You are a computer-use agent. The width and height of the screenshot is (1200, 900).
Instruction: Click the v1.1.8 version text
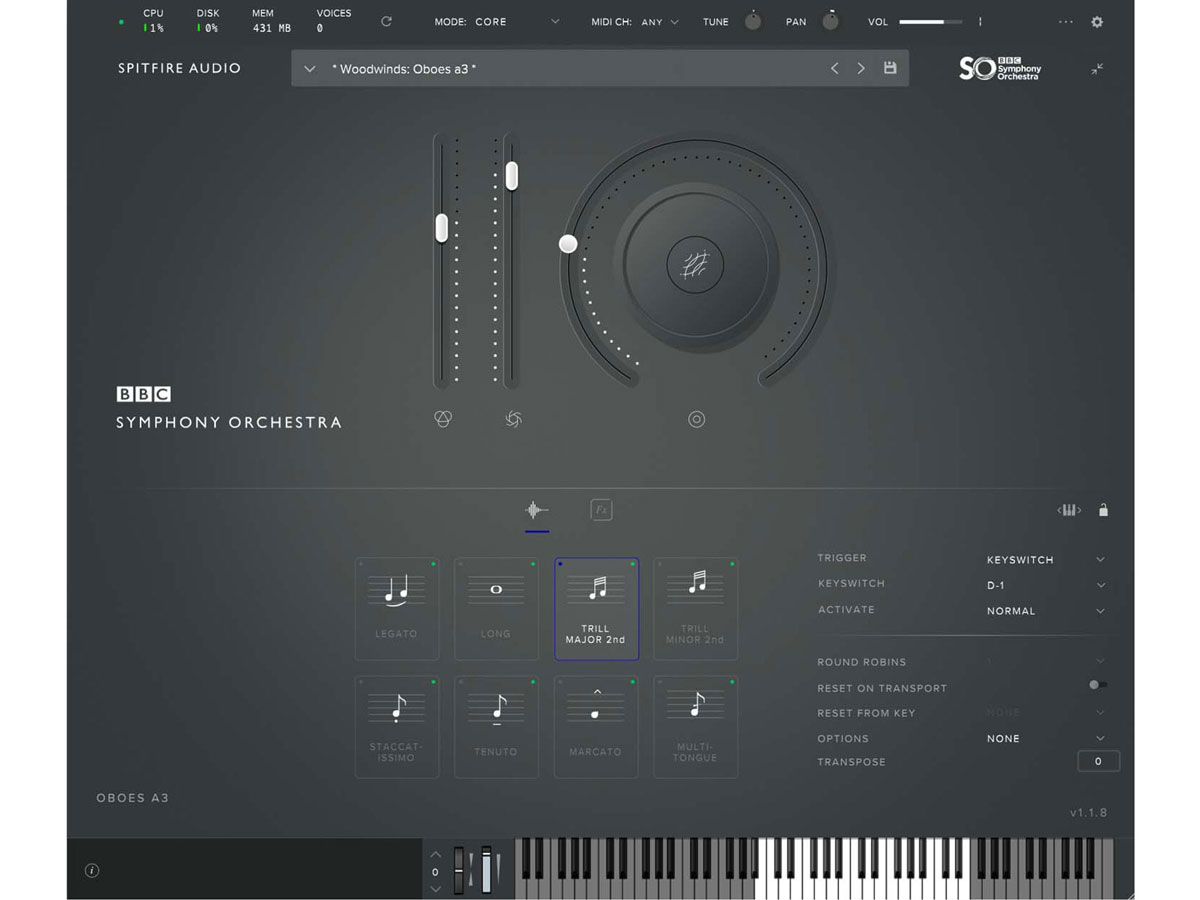click(1088, 813)
